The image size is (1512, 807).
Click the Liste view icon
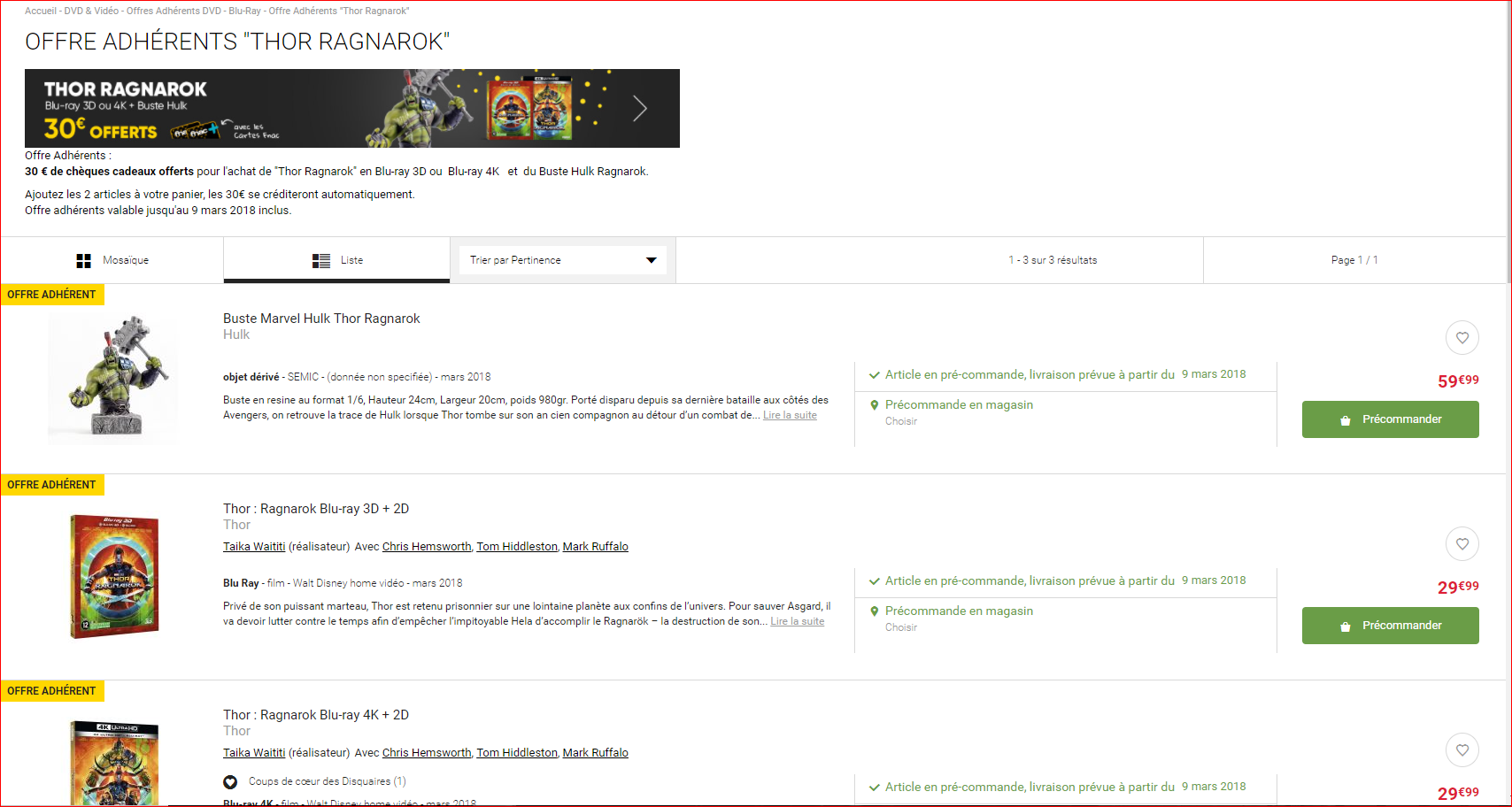321,260
